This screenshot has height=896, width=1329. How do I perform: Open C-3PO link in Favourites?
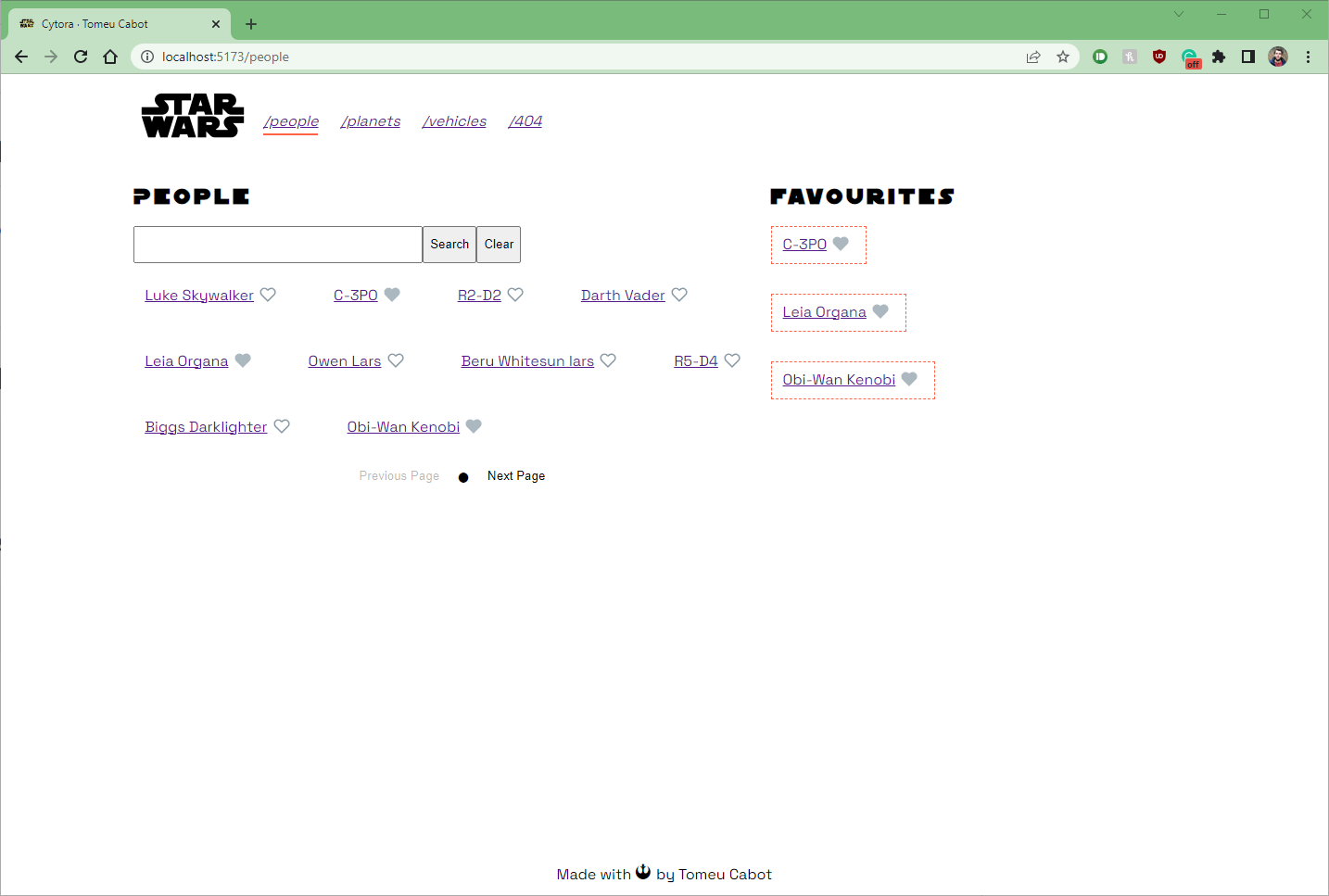coord(804,245)
